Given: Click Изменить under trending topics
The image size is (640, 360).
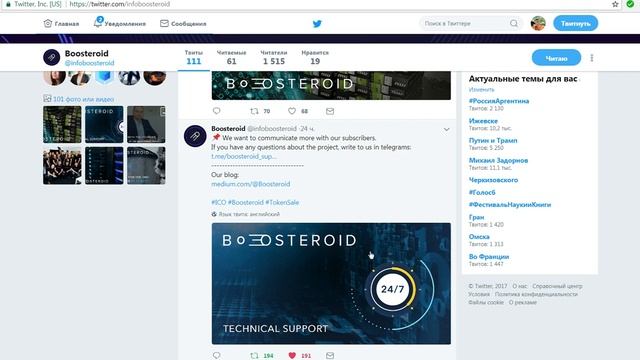Looking at the screenshot, I should pos(481,89).
